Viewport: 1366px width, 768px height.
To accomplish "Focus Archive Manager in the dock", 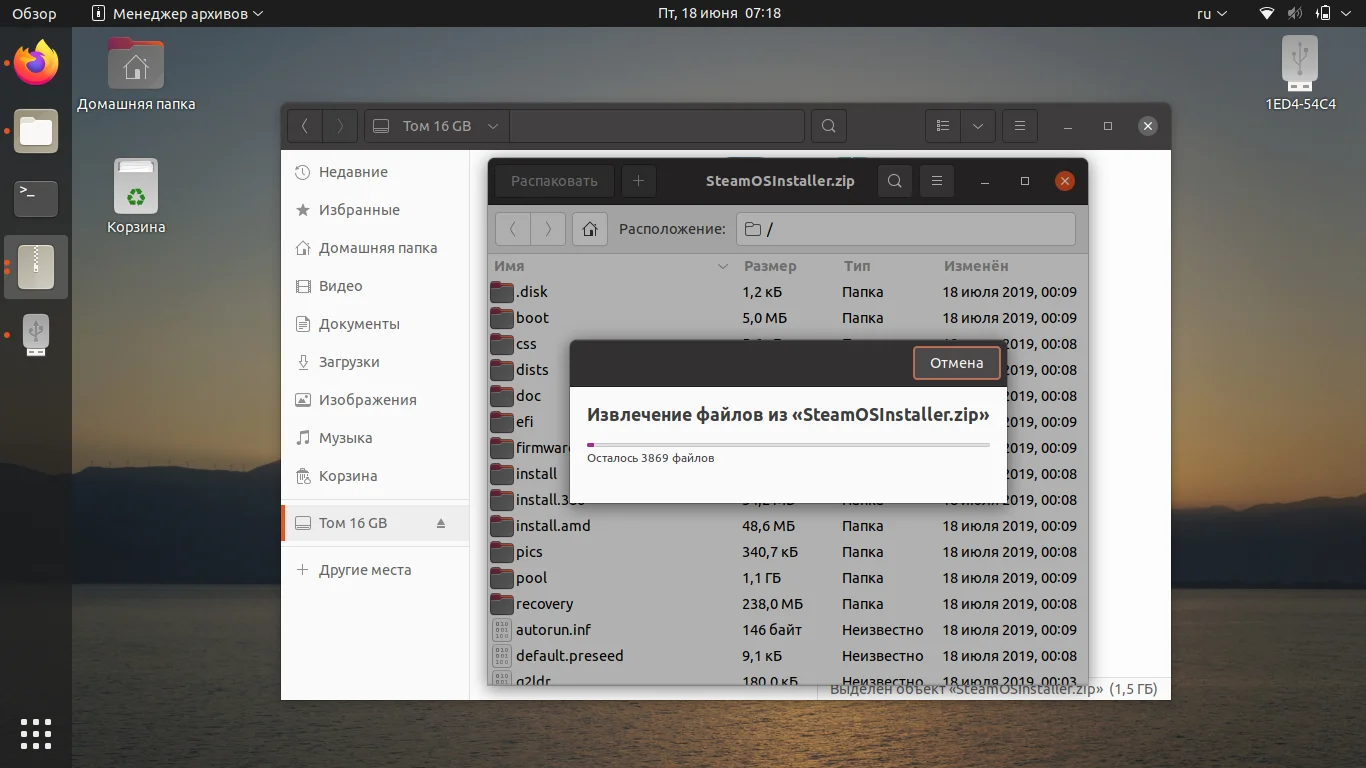I will tap(36, 267).
